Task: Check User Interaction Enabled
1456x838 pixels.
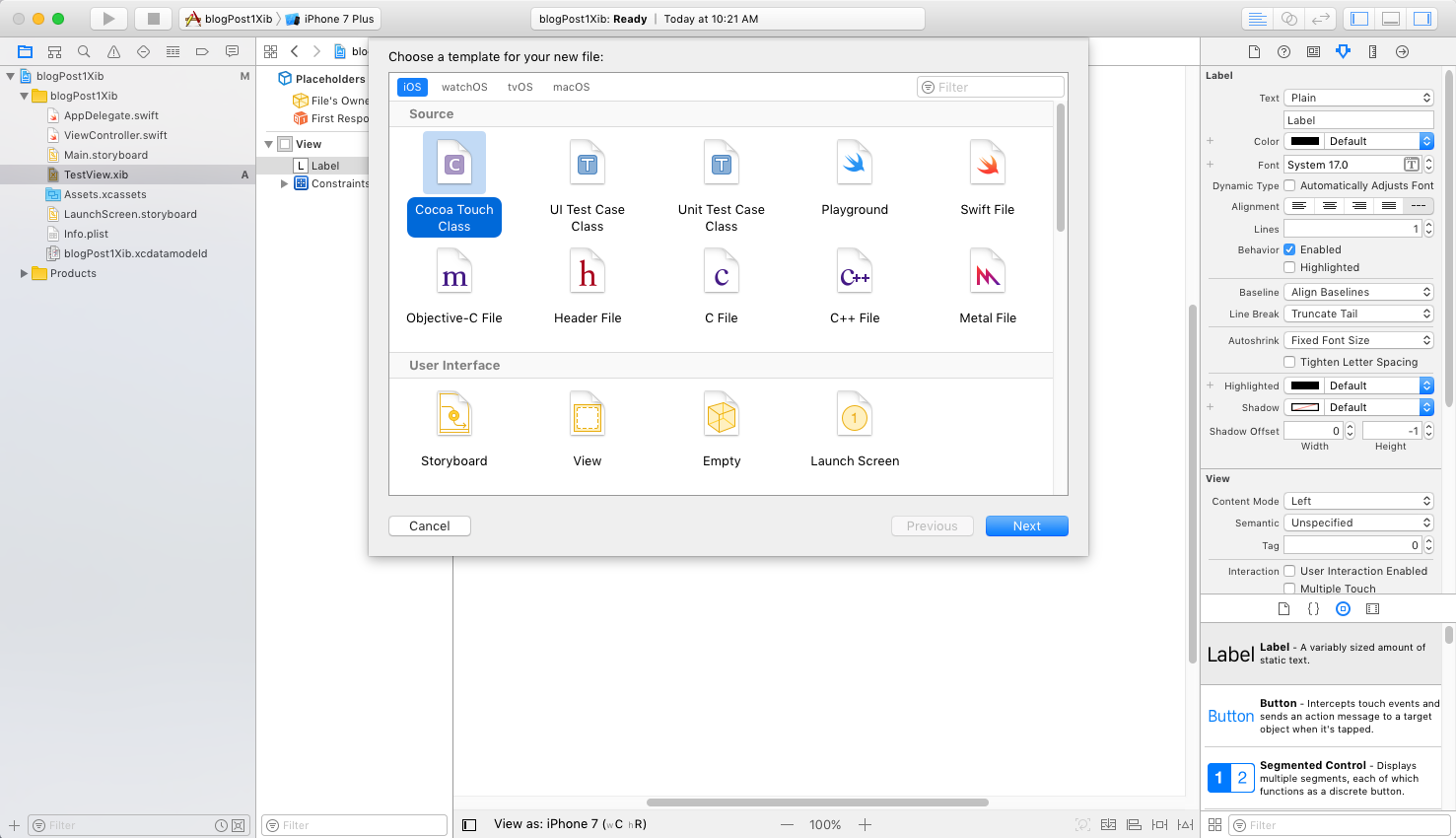Action: click(1289, 571)
